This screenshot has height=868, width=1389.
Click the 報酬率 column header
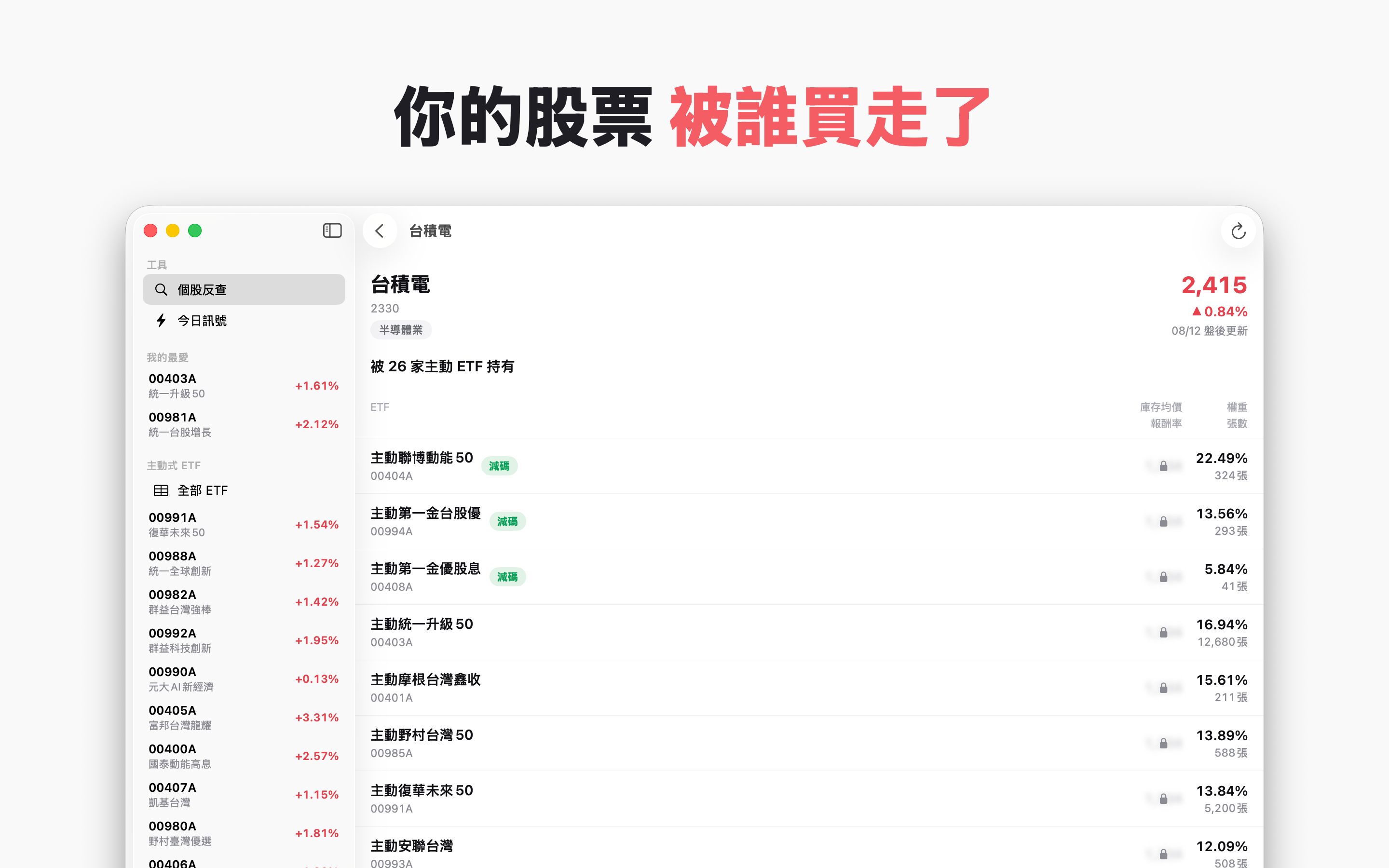1166,423
